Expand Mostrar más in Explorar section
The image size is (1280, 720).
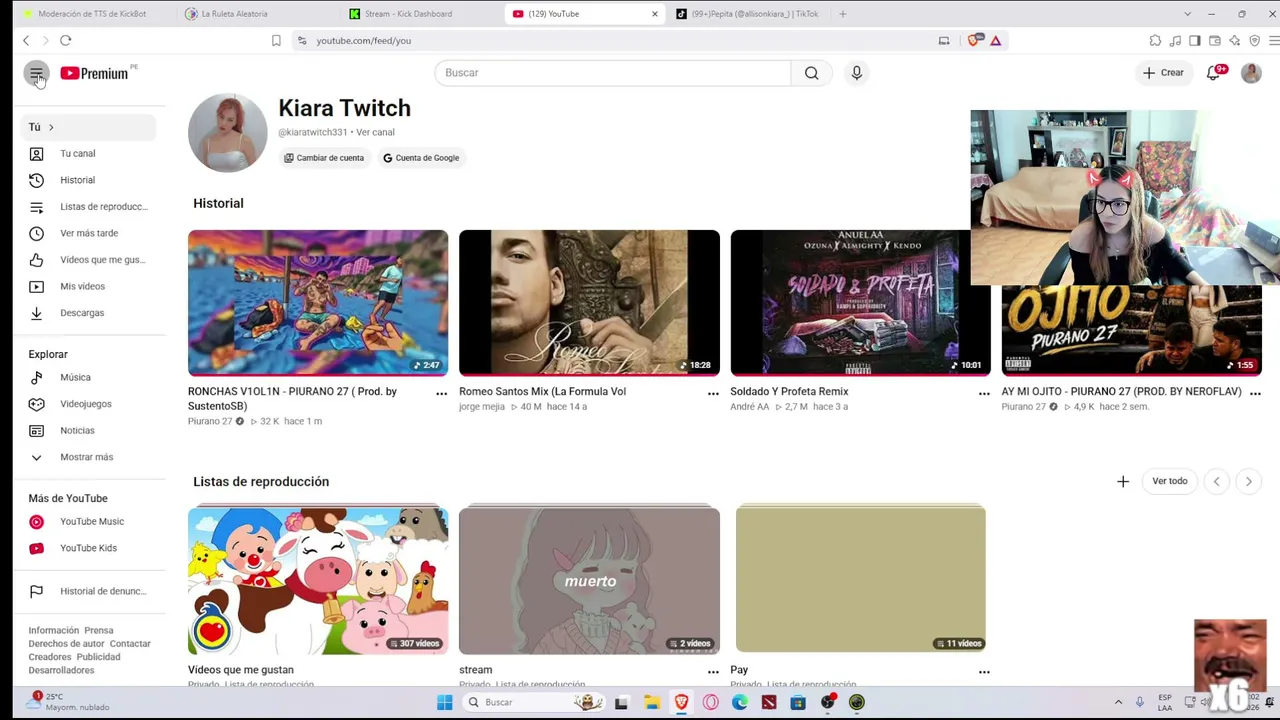(x=88, y=457)
